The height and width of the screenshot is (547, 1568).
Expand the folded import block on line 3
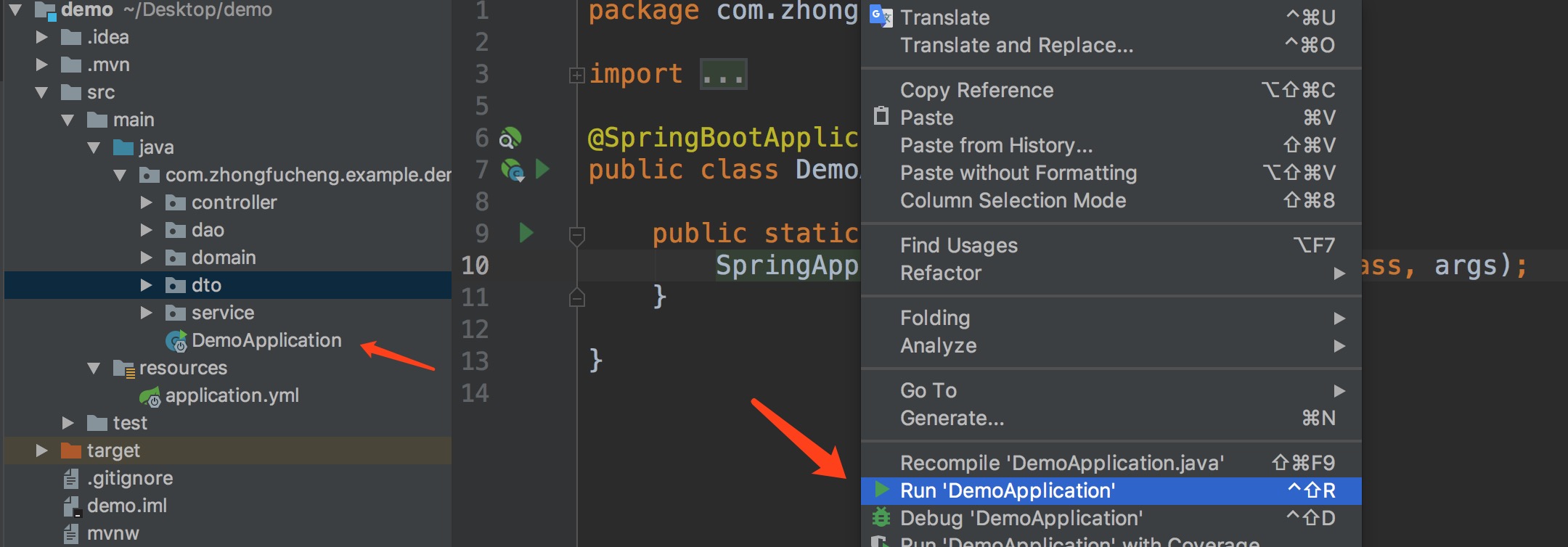[577, 75]
